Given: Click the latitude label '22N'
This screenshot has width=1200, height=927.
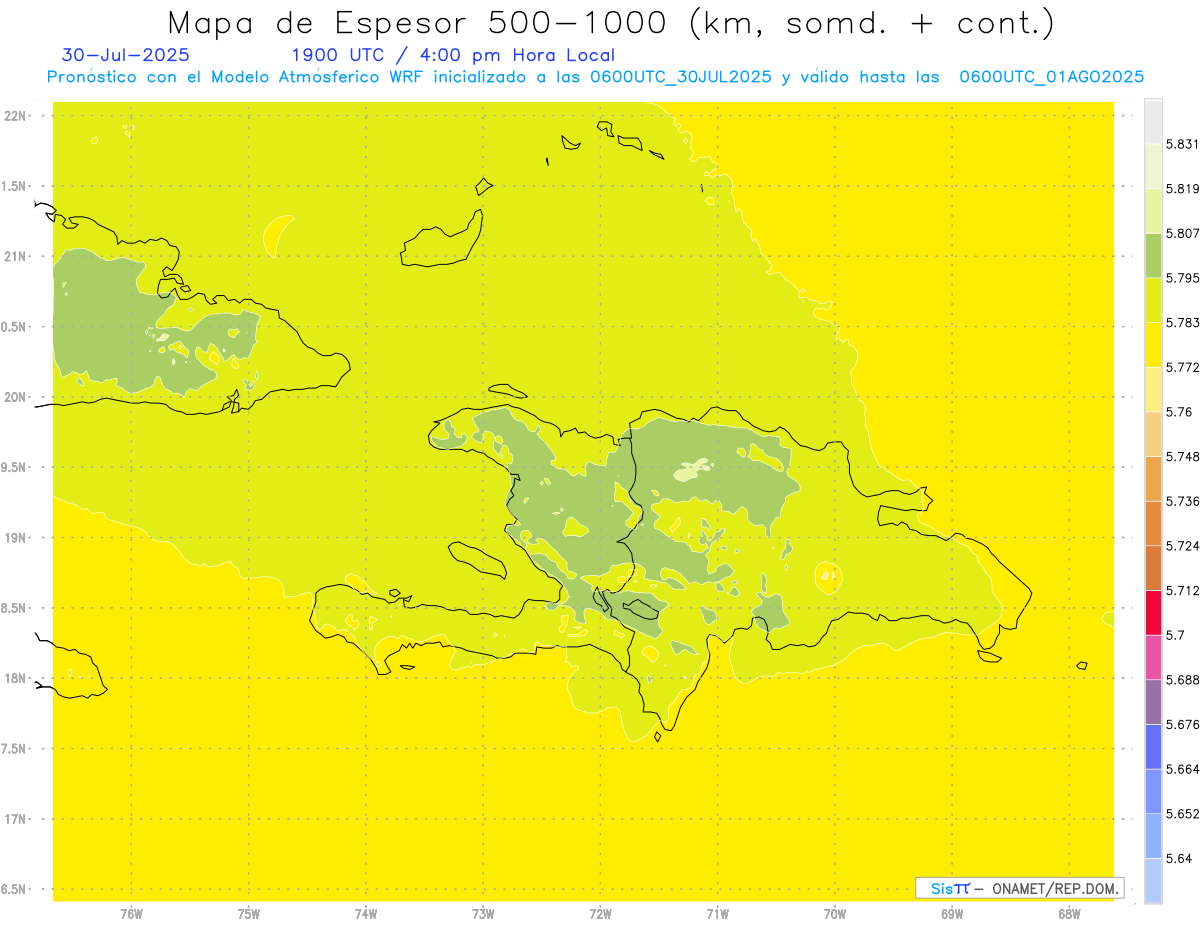Looking at the screenshot, I should point(14,116).
